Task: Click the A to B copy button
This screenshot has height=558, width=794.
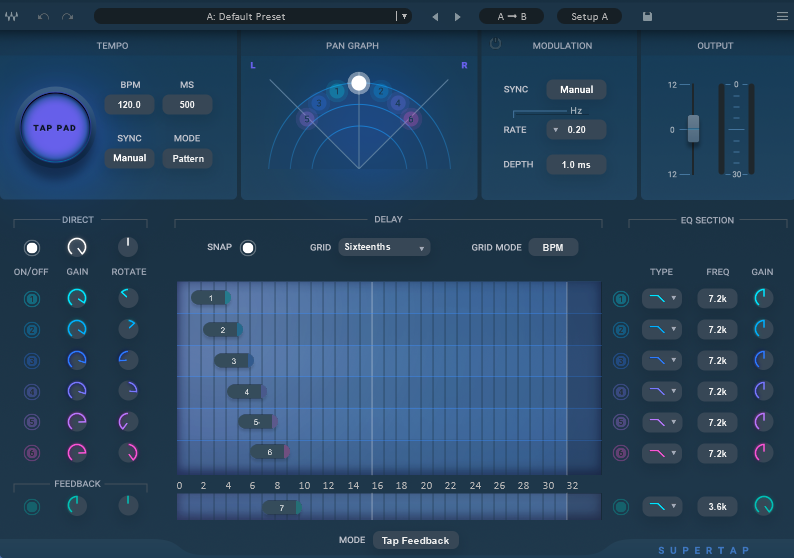Action: coord(511,17)
